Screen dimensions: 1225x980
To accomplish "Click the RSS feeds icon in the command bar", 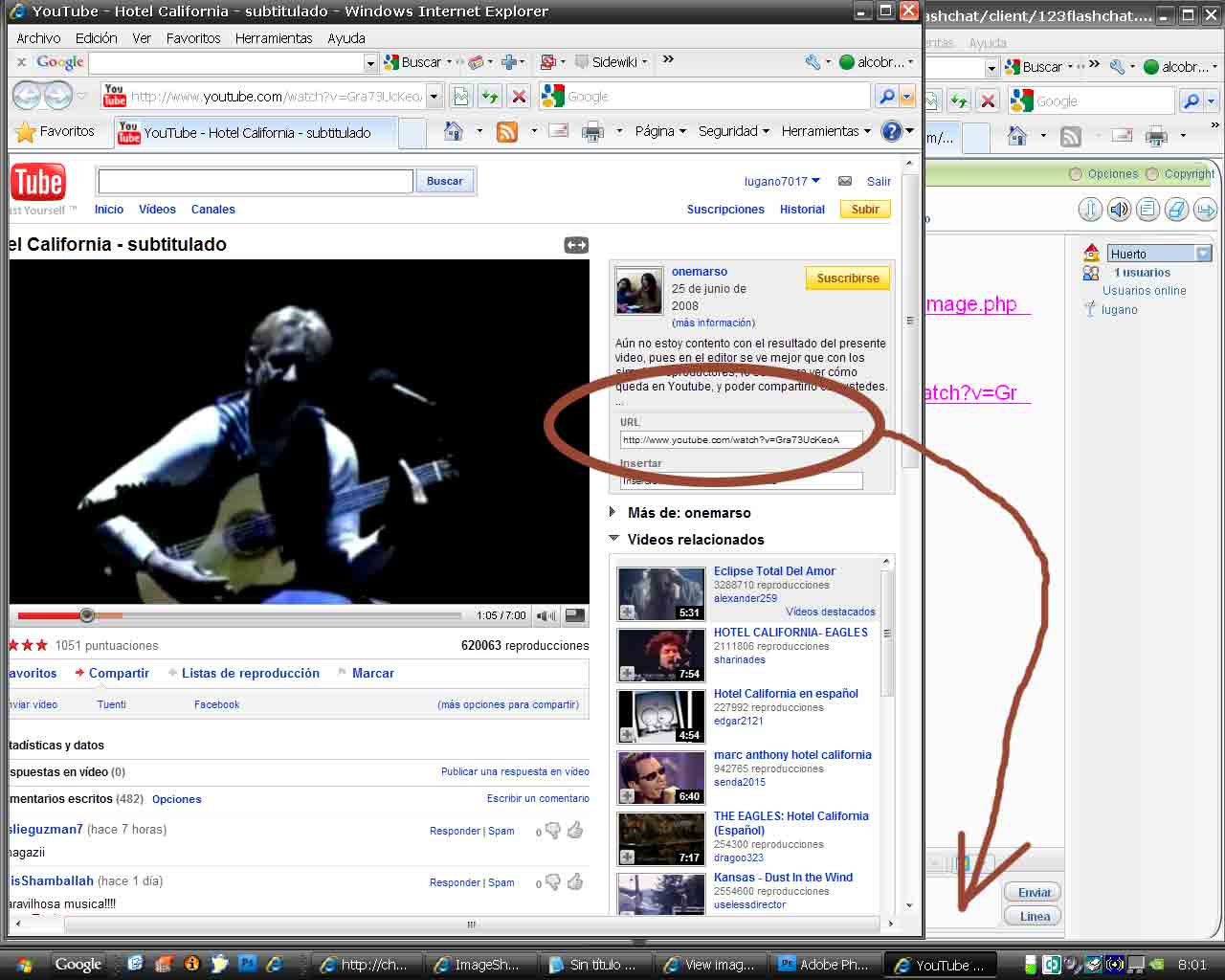I will (x=507, y=131).
